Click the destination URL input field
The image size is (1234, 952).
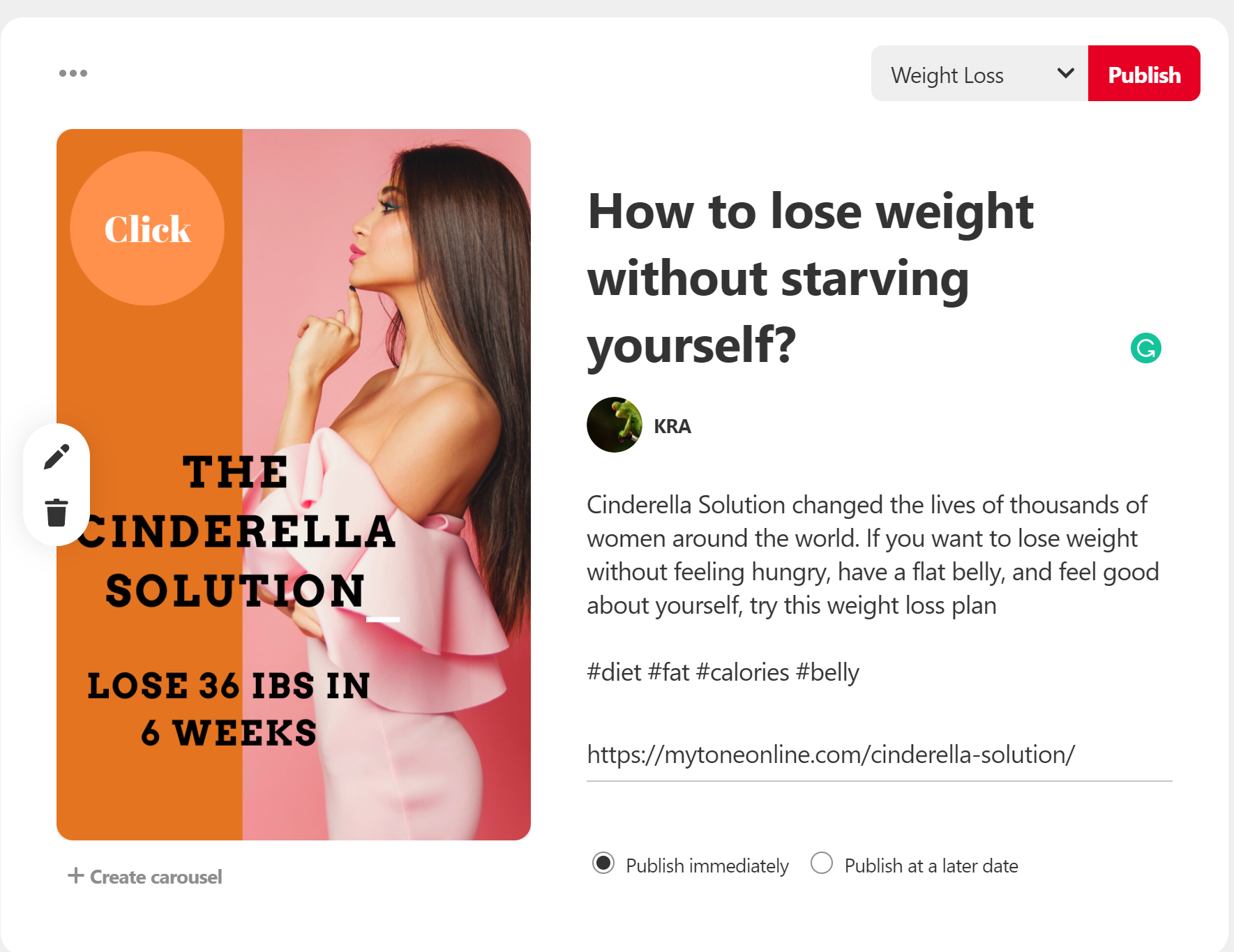click(879, 755)
